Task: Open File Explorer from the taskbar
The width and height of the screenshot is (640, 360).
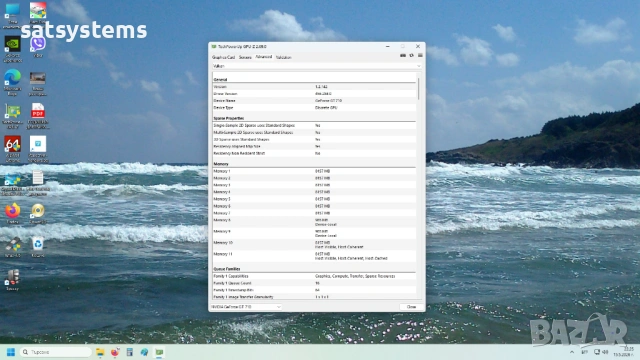Action: (x=100, y=352)
